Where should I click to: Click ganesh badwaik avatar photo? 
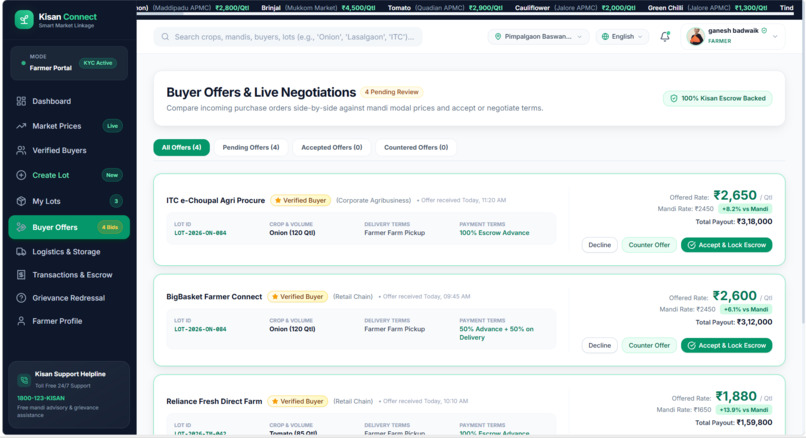point(695,36)
